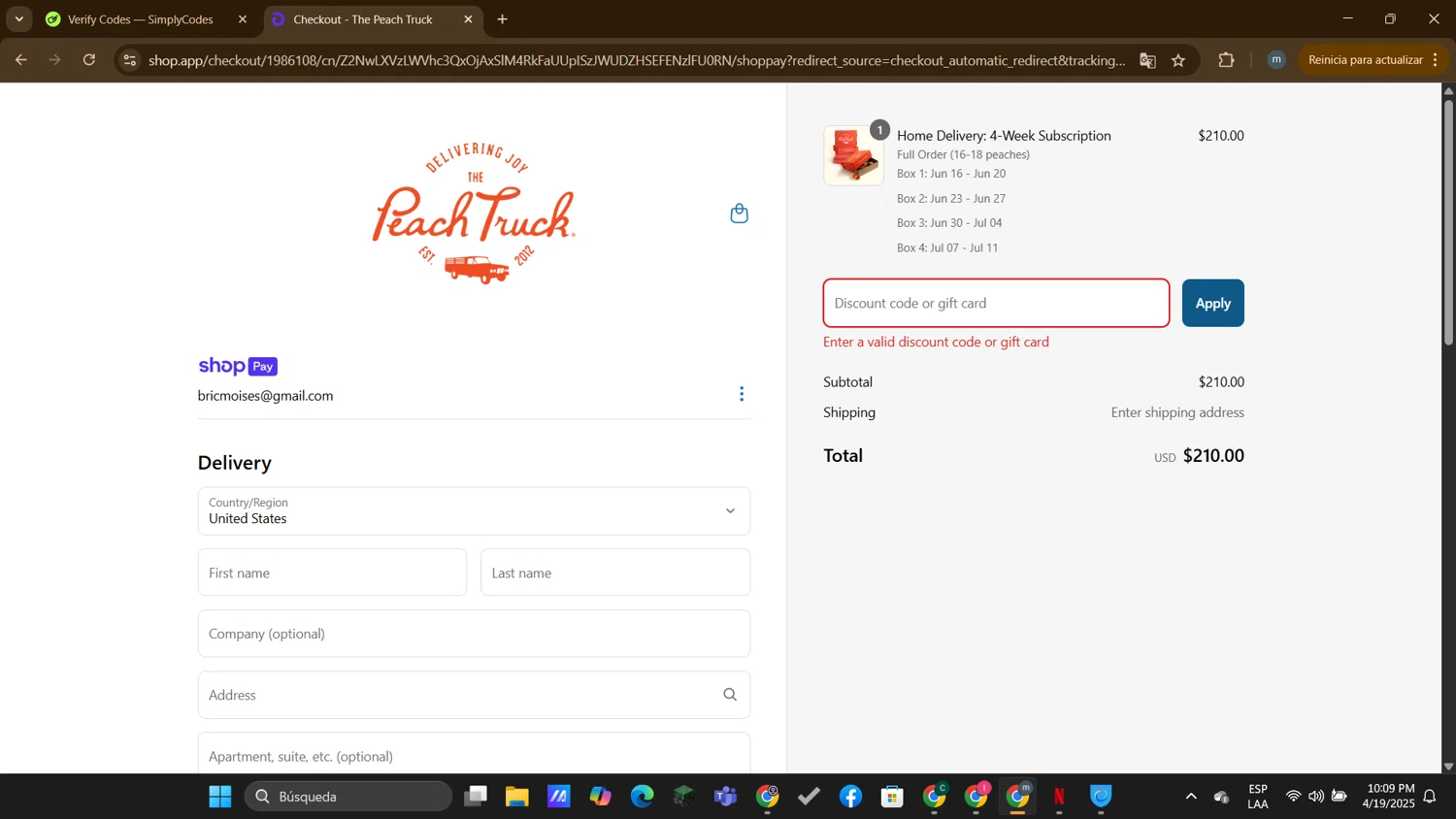Screen dimensions: 1456x819
Task: Click the browser address bar URL
Action: pos(637,60)
